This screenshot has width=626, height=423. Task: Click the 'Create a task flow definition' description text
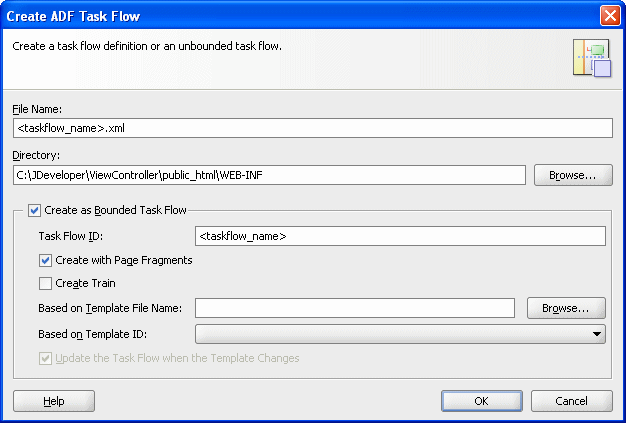click(147, 46)
